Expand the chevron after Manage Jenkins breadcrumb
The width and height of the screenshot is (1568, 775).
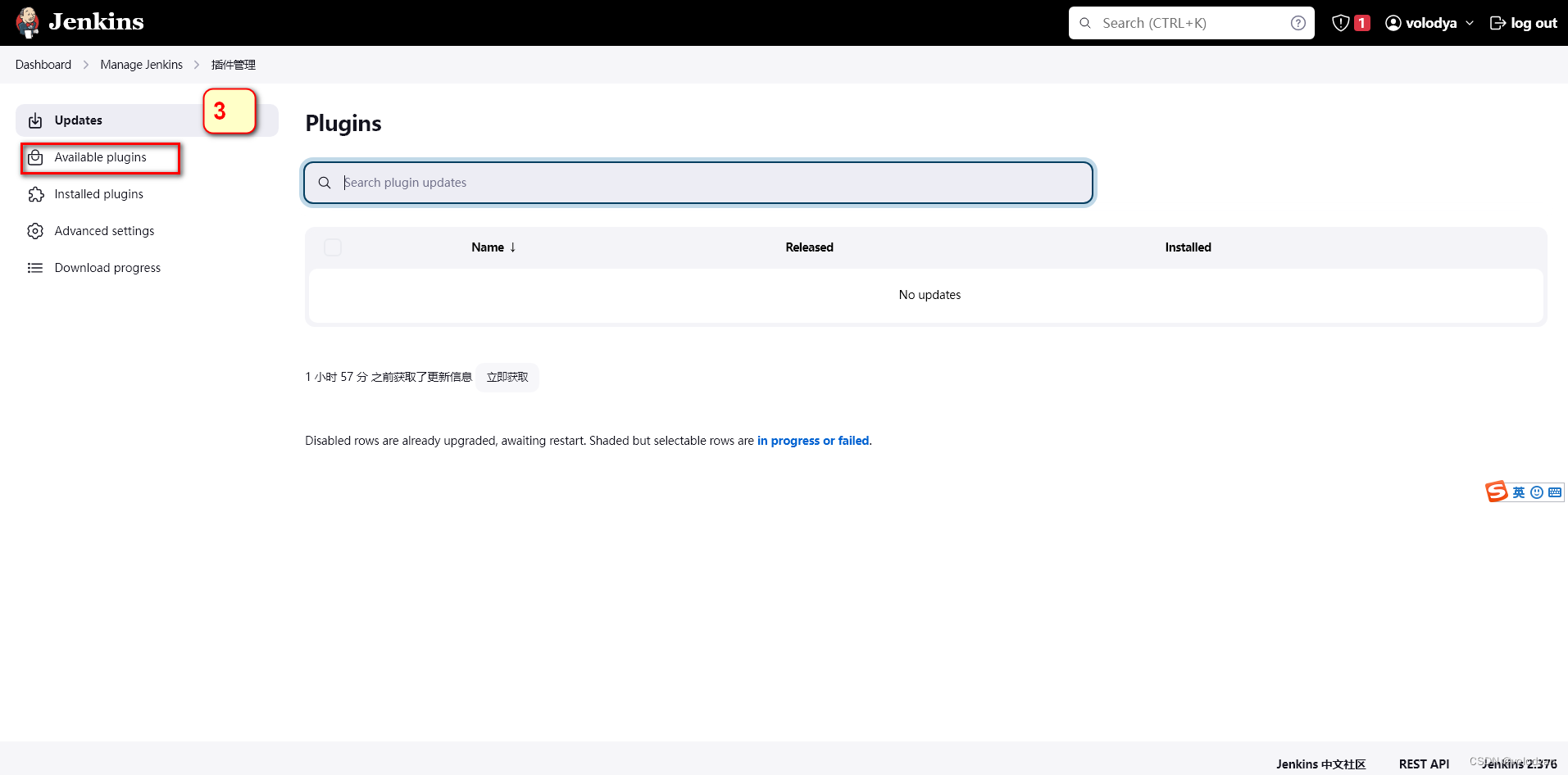[x=197, y=65]
